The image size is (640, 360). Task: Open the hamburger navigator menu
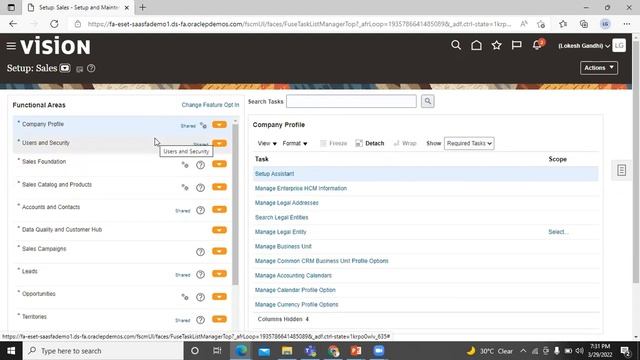[11, 46]
